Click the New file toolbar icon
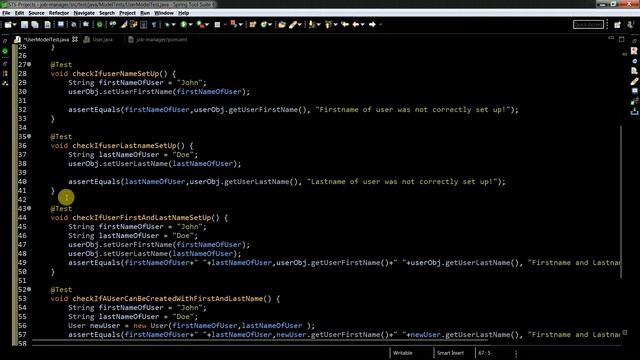 pos(8,24)
